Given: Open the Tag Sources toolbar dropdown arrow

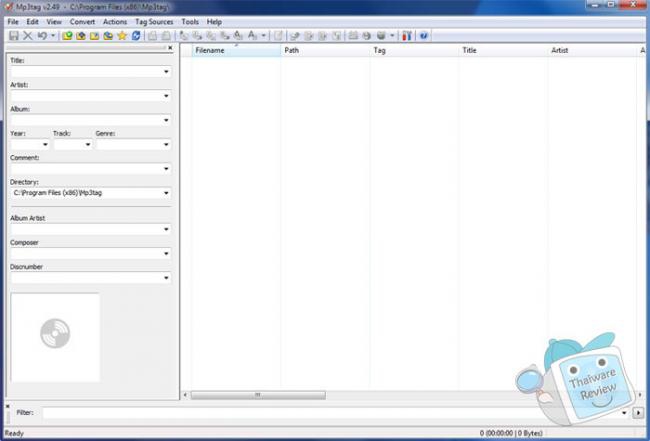Looking at the screenshot, I should [x=392, y=36].
